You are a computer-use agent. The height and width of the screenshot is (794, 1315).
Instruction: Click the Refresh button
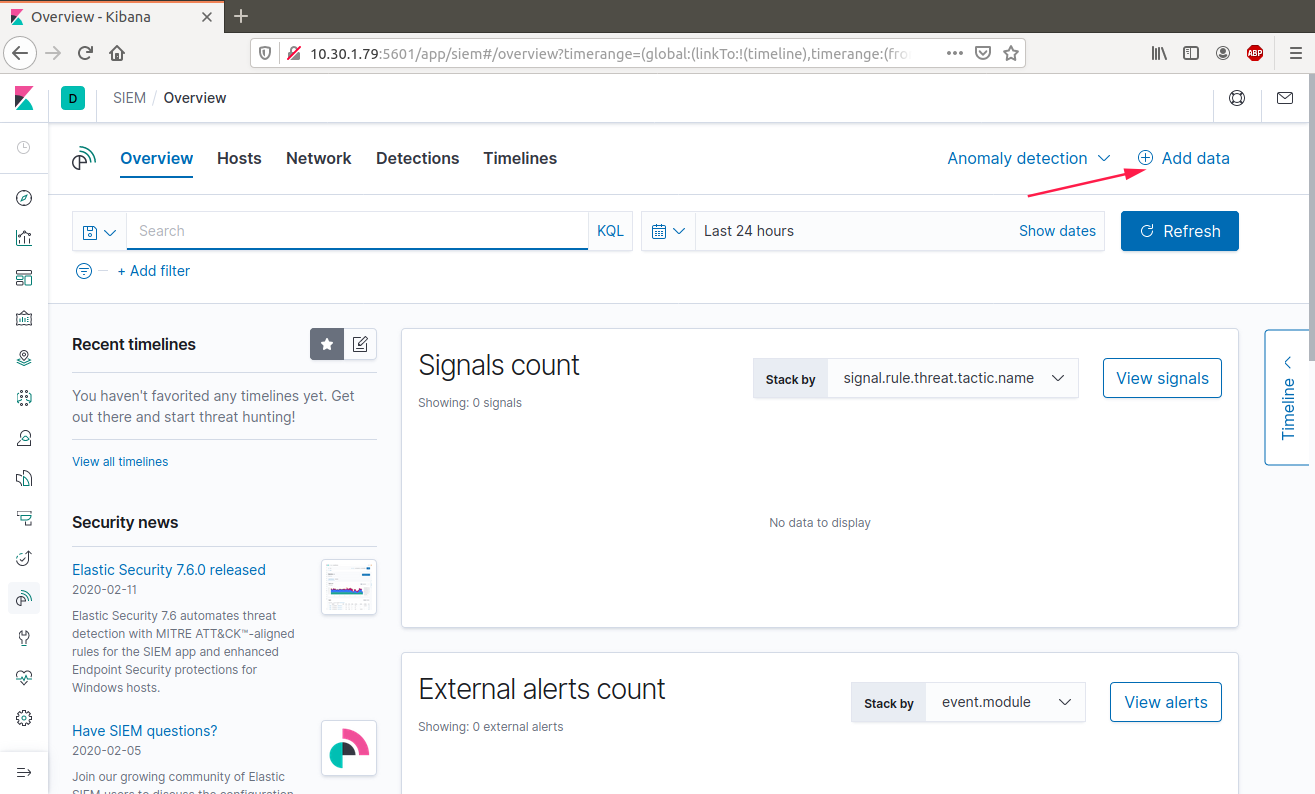[1179, 231]
